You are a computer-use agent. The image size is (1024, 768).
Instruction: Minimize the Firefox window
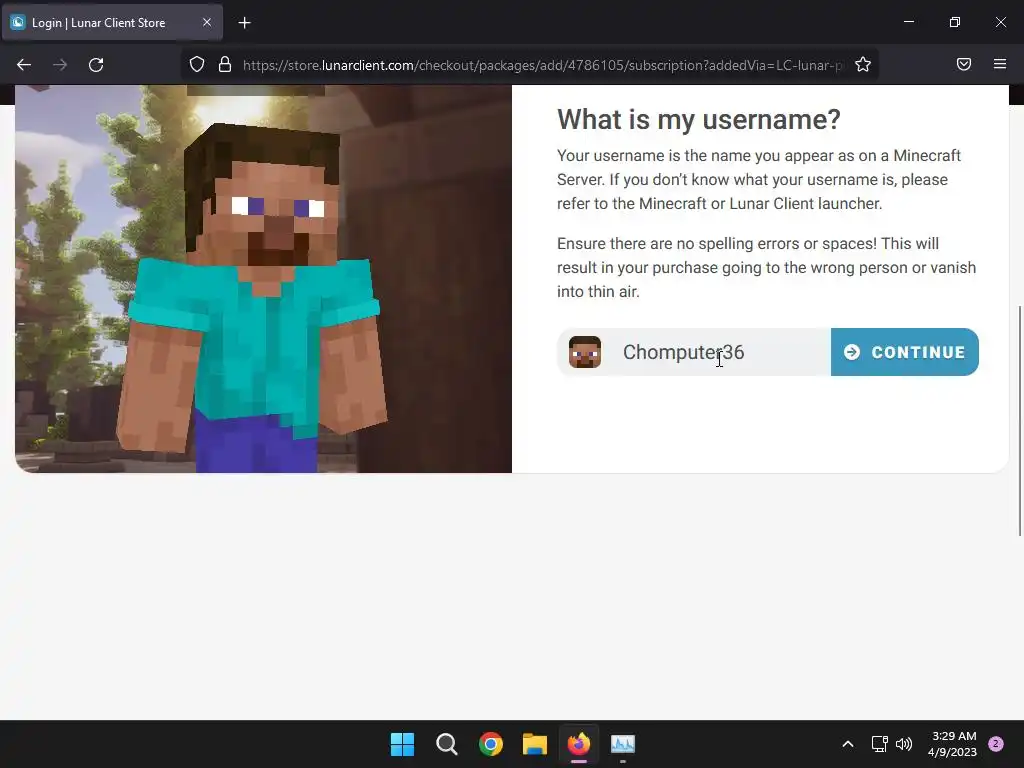[909, 22]
